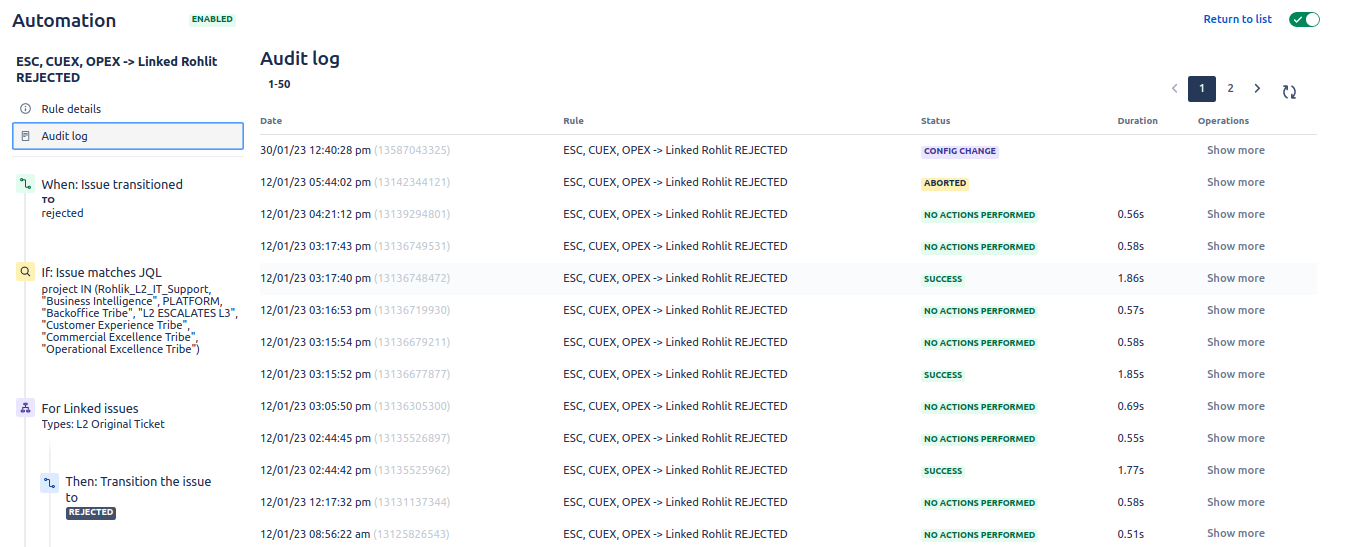Expand Show more for 12/01/23 02:44:42 pm entry

click(1235, 470)
